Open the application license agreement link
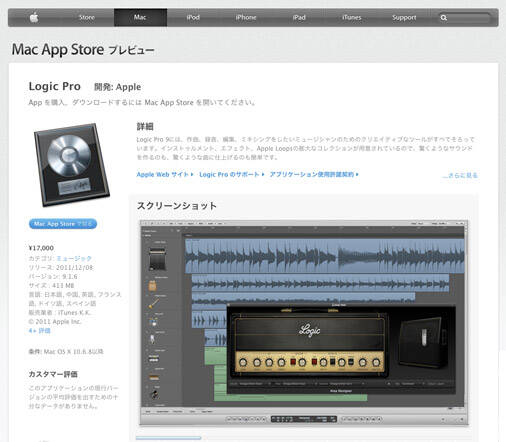This screenshot has width=506, height=442. (x=314, y=174)
